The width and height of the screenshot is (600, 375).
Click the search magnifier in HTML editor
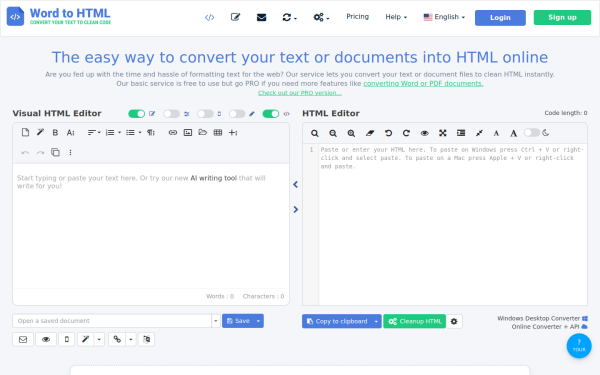pyautogui.click(x=315, y=133)
